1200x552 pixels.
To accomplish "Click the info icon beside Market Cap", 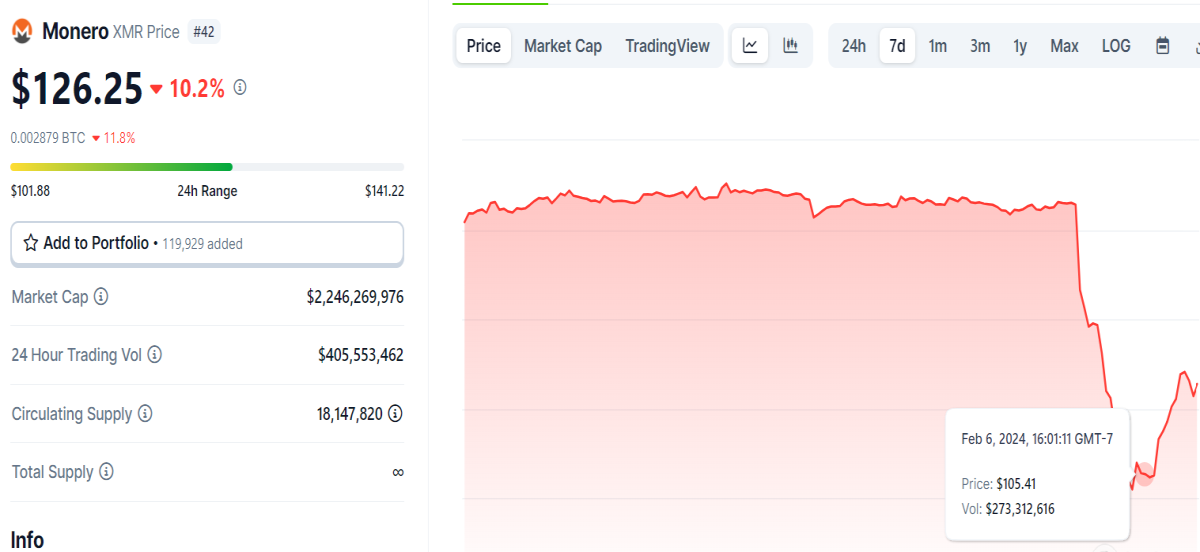I will (101, 297).
